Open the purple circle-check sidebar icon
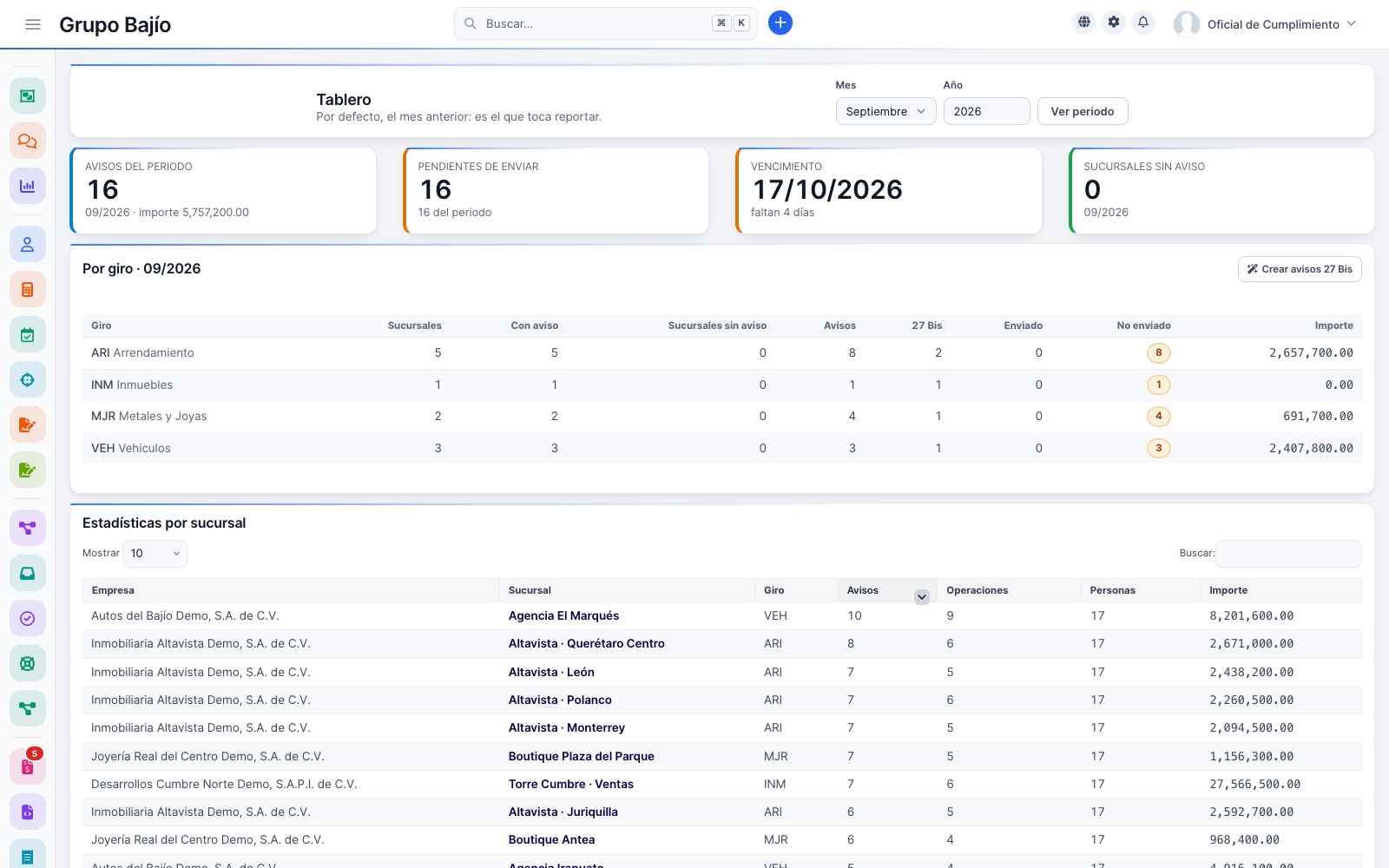The height and width of the screenshot is (868, 1389). point(28,618)
